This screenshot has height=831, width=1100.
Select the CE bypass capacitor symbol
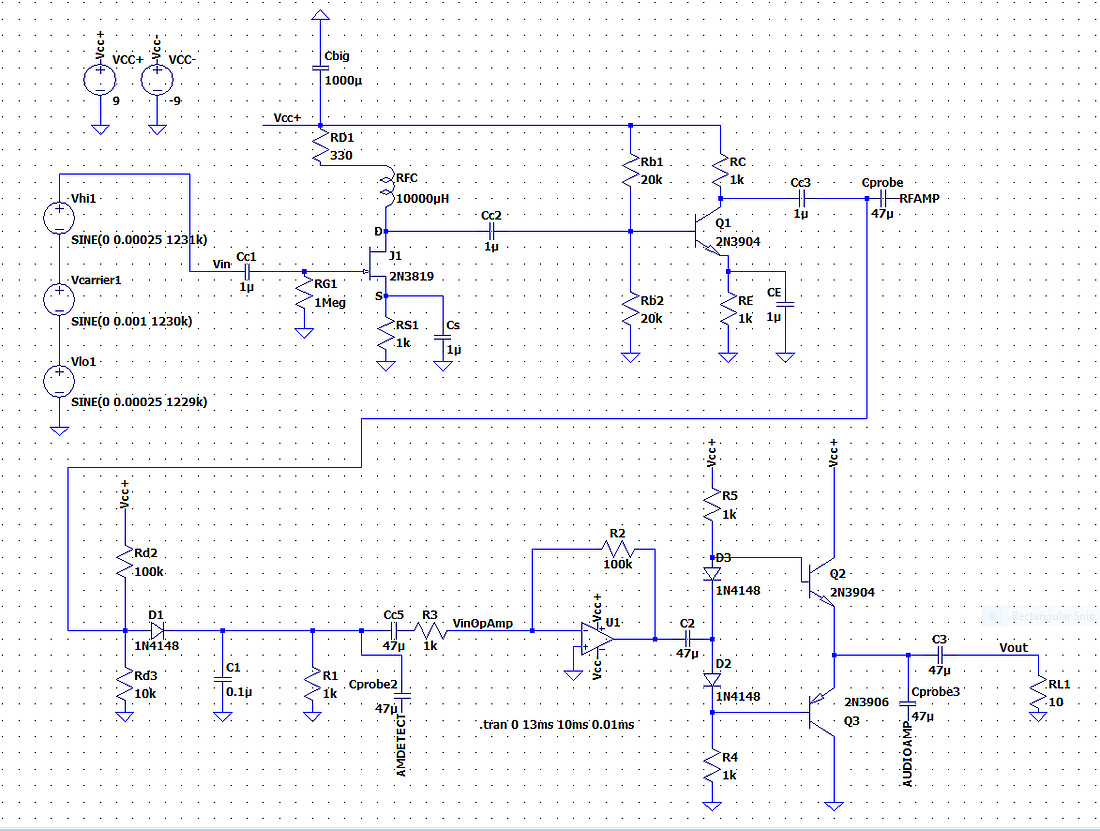pos(785,304)
